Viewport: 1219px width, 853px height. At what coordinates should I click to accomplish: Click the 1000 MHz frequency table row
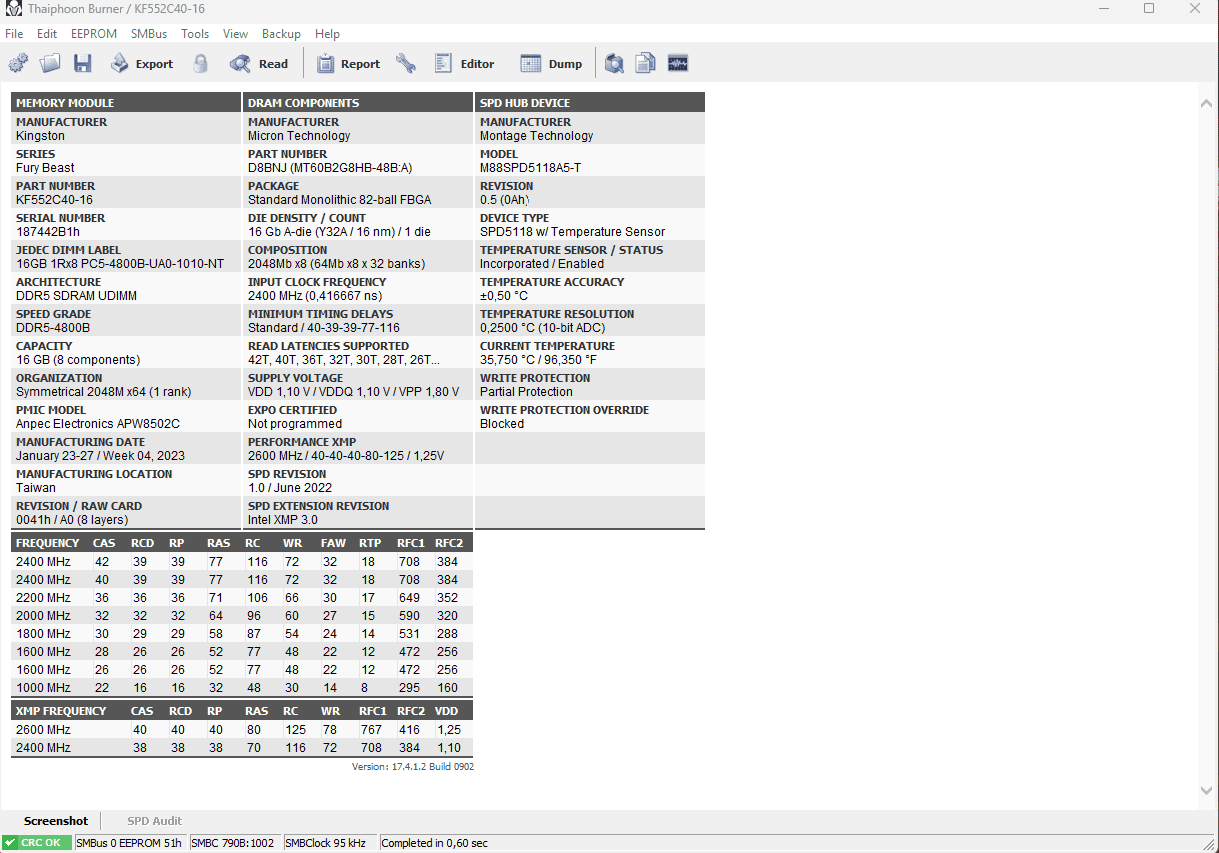242,688
